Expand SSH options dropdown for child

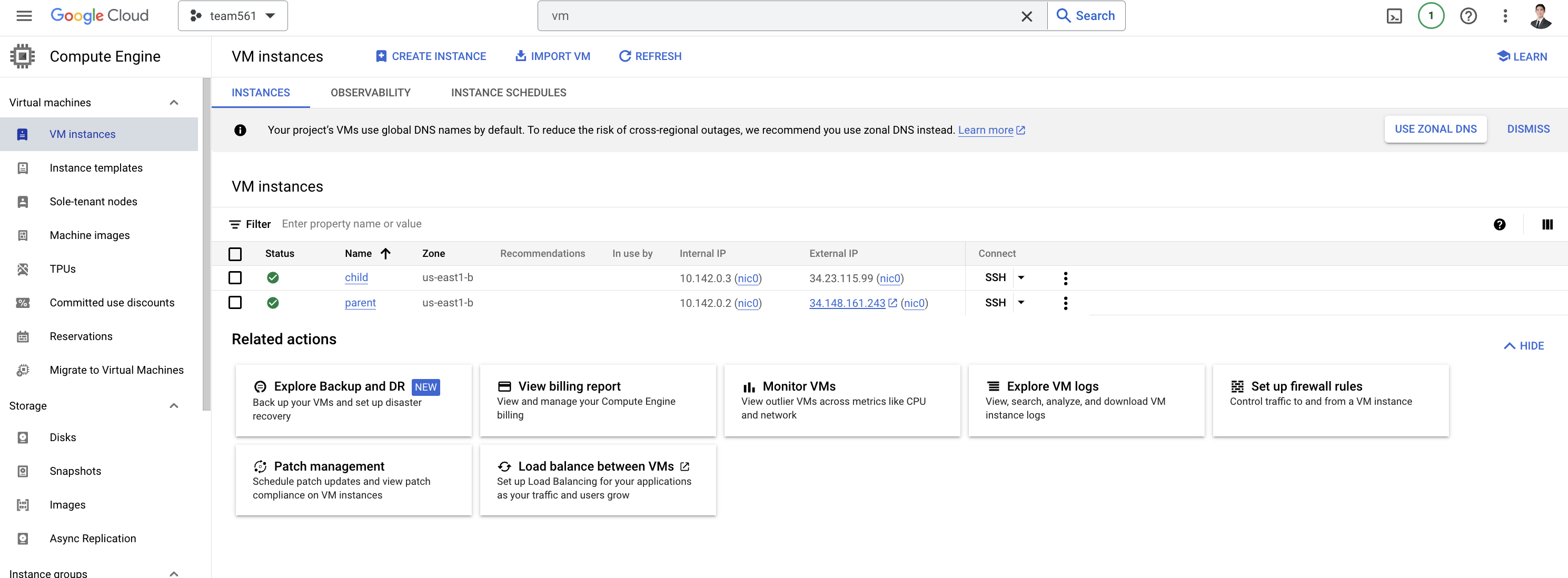[1021, 277]
